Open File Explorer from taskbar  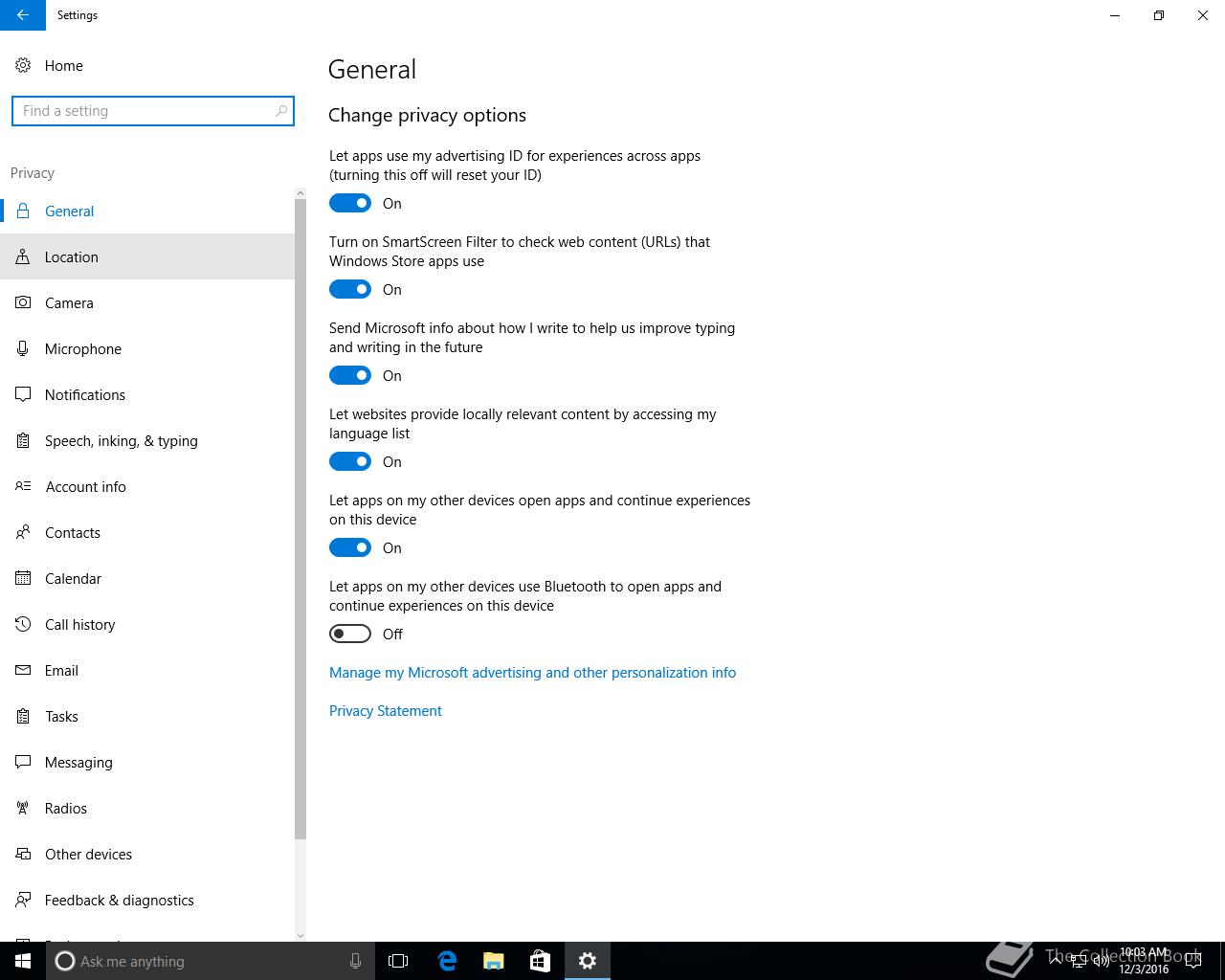(x=494, y=961)
